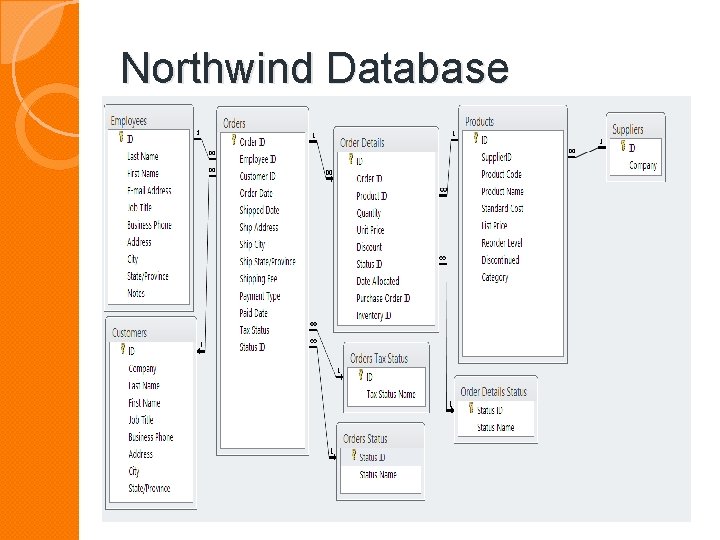Click State/Province field in Employees table
The image size is (720, 540).
(147, 276)
